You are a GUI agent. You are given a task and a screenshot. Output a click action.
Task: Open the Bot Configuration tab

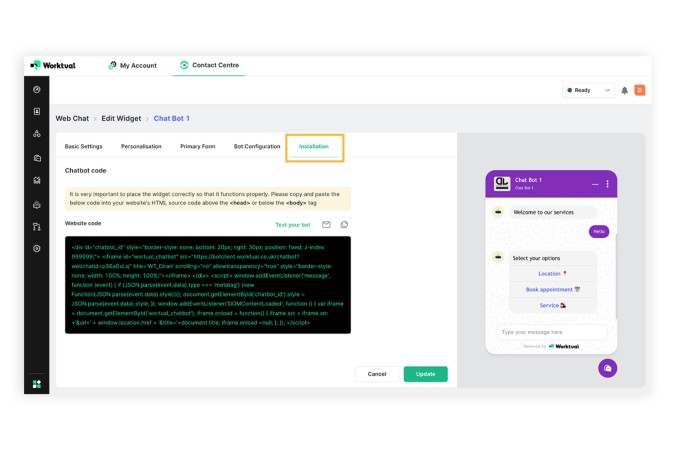[x=257, y=146]
